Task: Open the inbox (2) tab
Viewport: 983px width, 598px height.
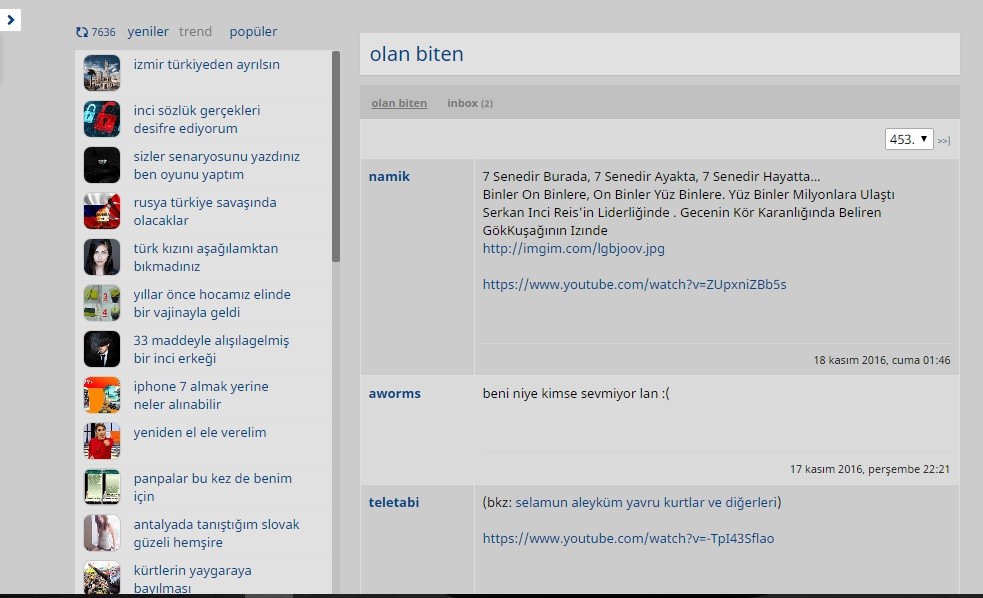Action: (470, 103)
